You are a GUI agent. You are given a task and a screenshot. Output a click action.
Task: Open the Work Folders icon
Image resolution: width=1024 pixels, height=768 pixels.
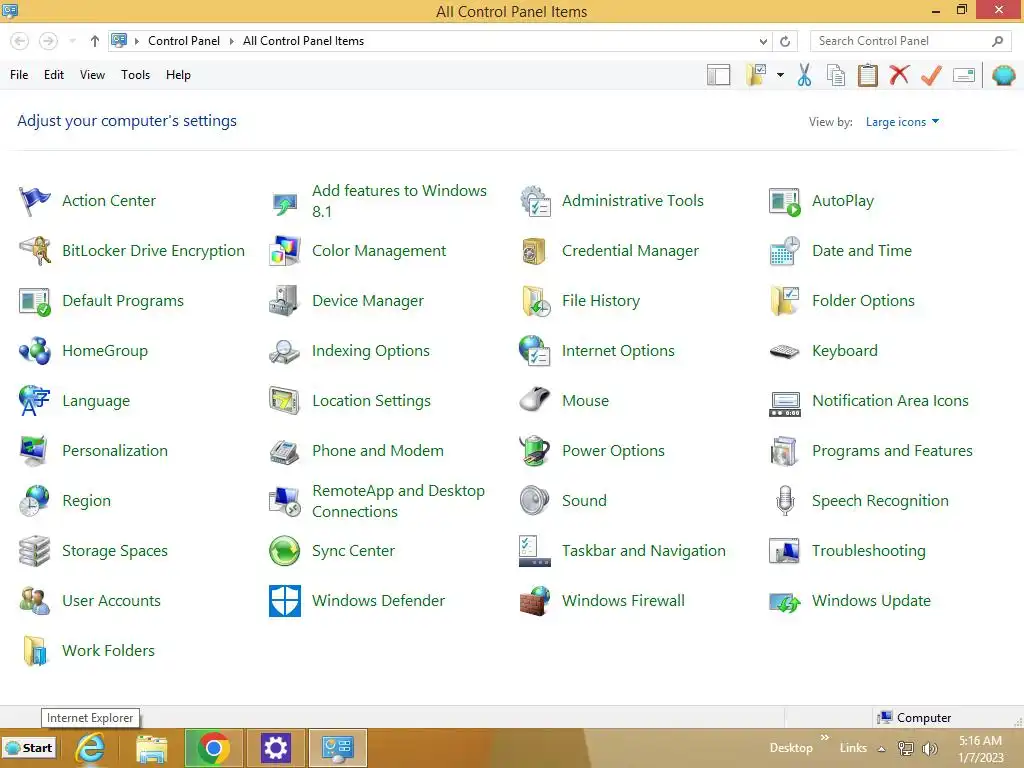click(x=35, y=650)
